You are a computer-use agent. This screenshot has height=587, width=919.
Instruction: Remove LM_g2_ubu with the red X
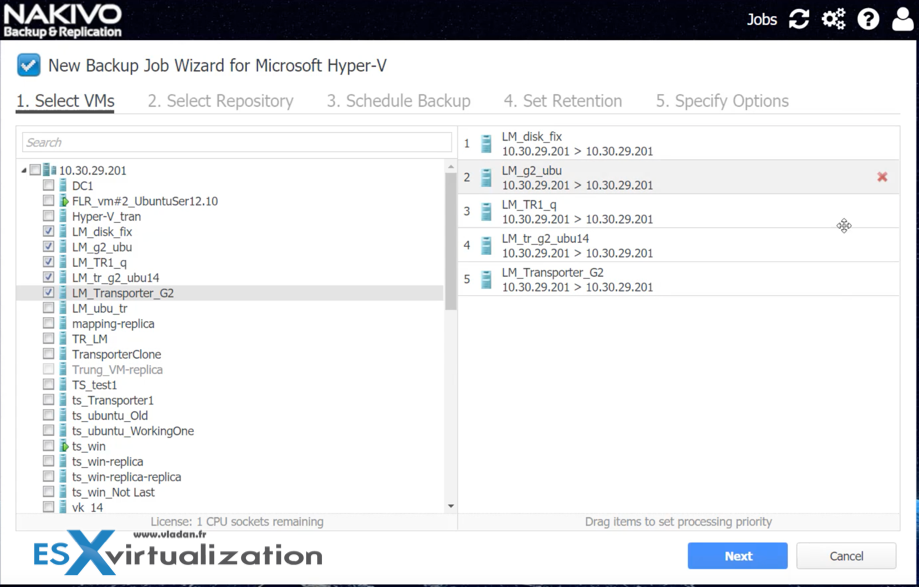[882, 177]
